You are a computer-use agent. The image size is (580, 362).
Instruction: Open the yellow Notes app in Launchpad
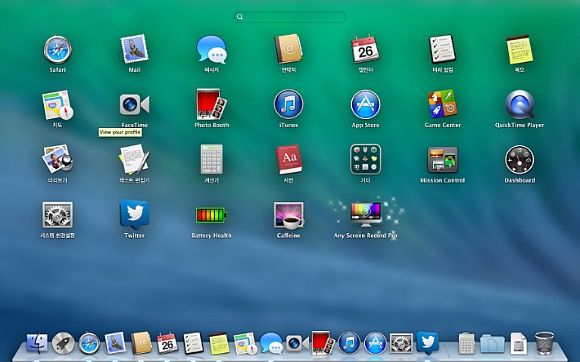tap(519, 50)
